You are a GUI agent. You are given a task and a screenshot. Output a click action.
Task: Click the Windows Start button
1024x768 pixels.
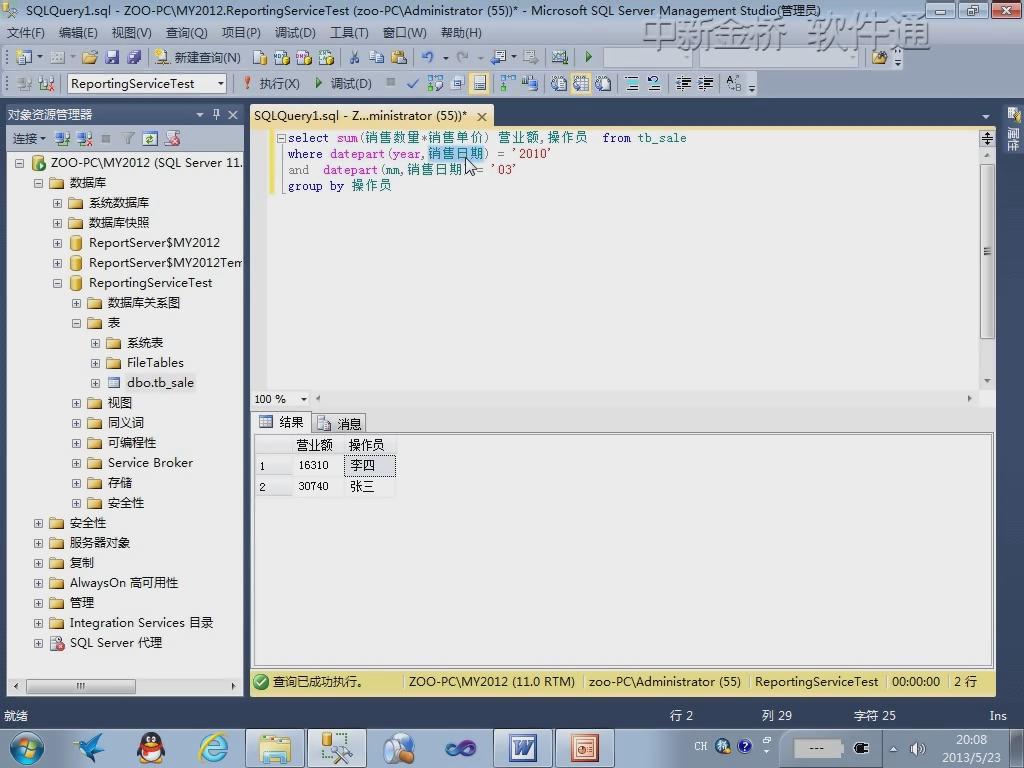27,748
